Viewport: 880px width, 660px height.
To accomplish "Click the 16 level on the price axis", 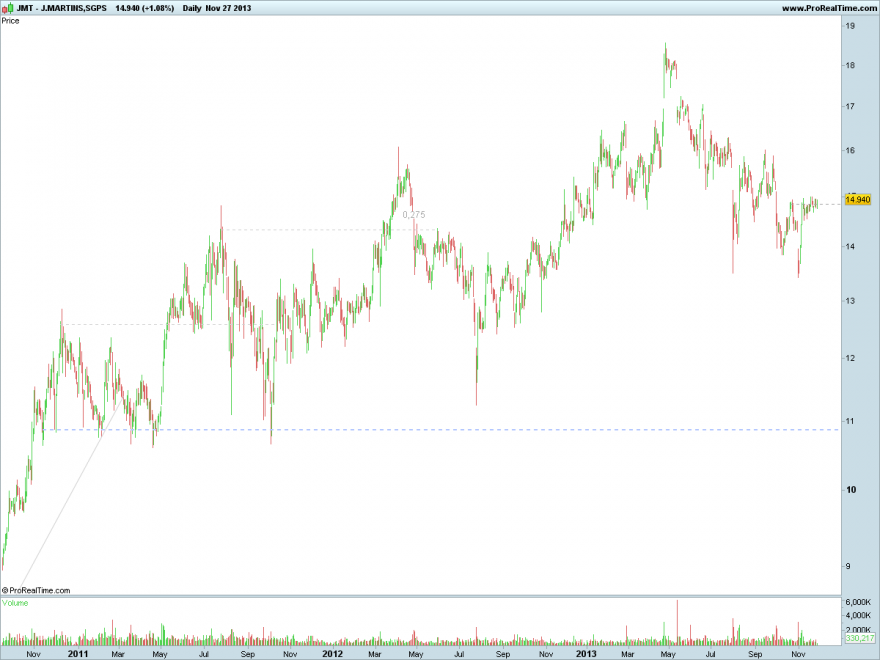I will pos(851,150).
